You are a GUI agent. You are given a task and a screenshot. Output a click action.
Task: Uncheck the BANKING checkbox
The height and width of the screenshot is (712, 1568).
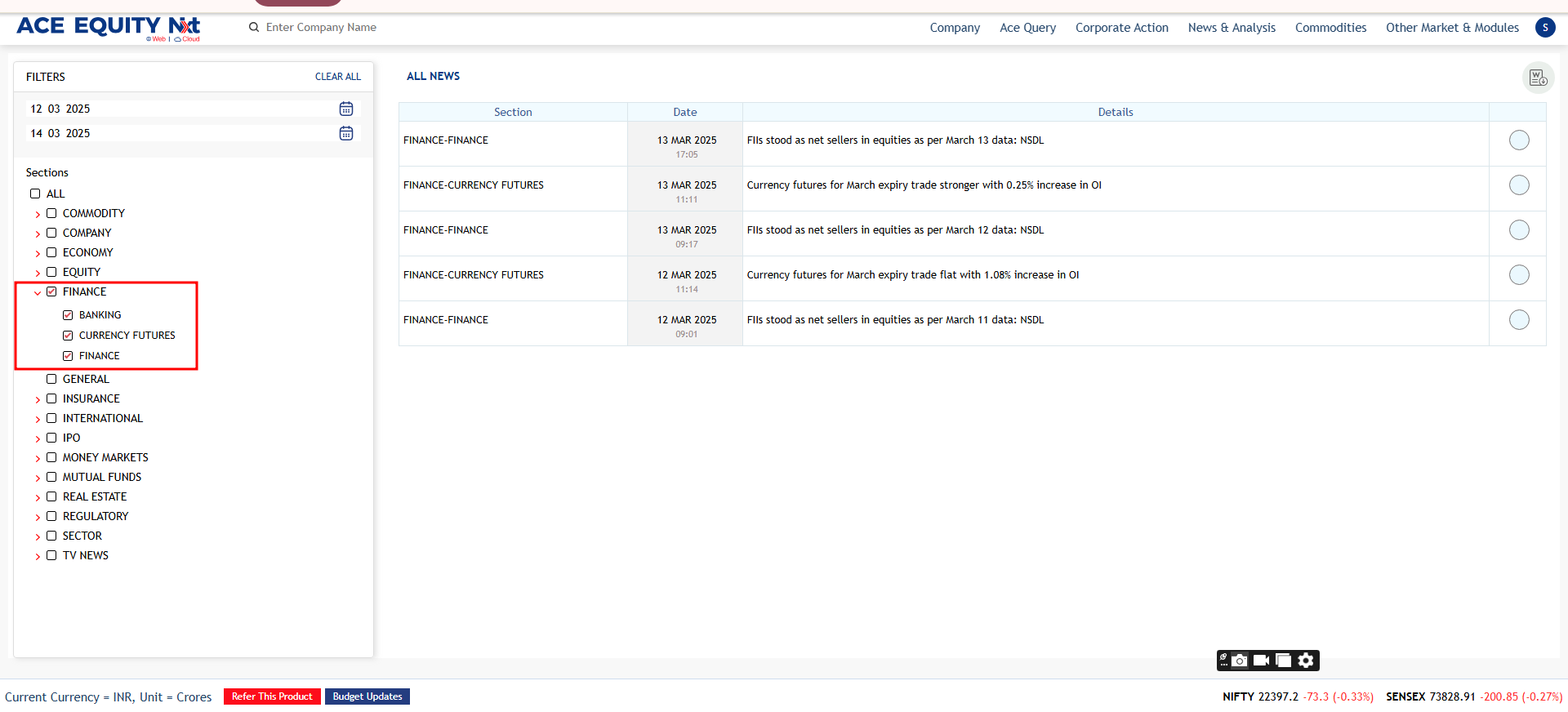68,315
